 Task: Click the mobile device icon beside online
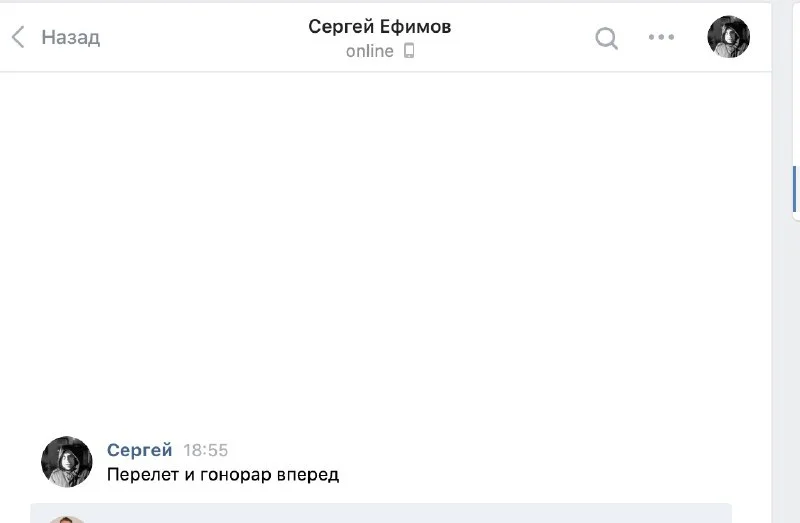tap(409, 52)
